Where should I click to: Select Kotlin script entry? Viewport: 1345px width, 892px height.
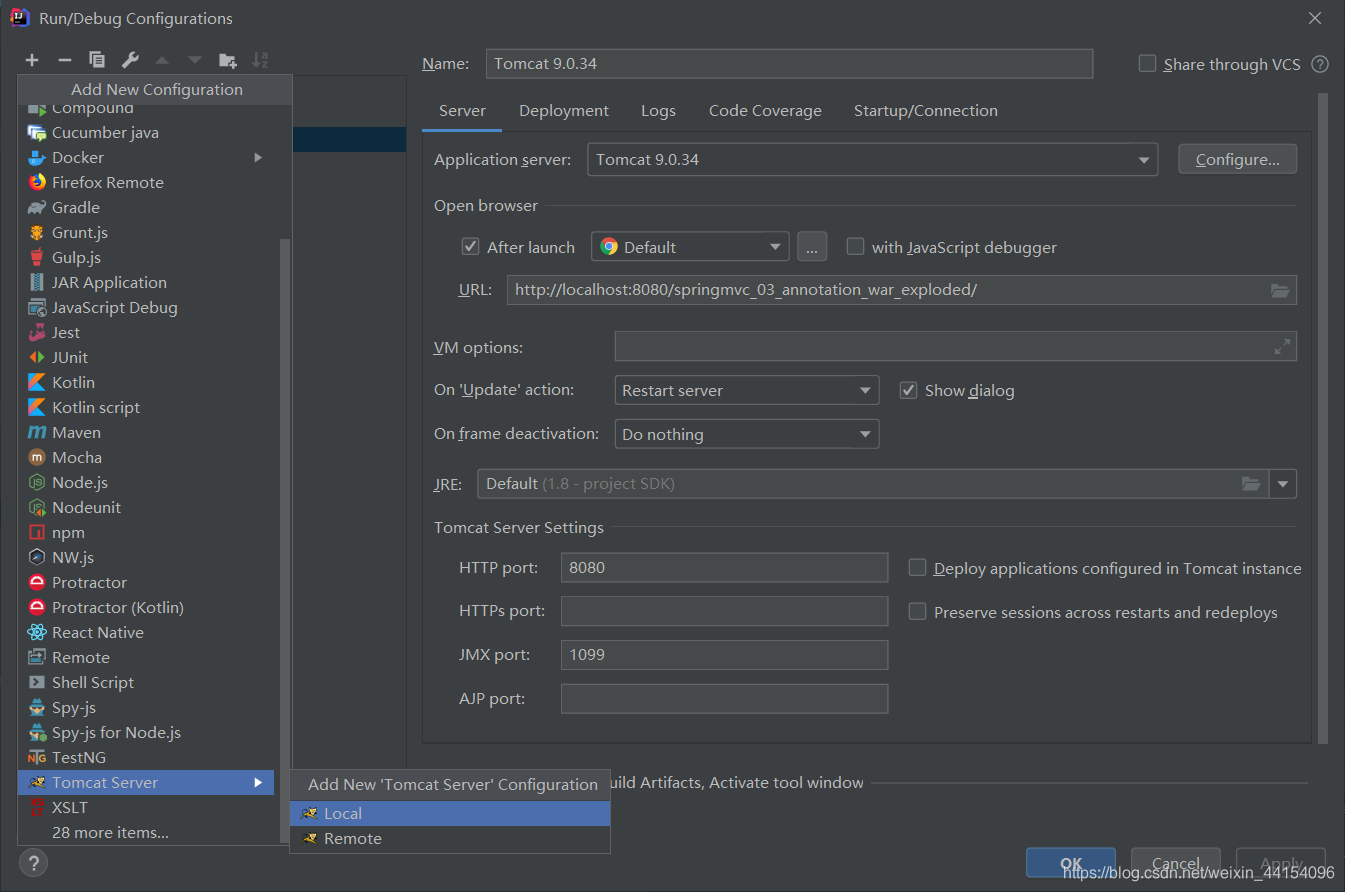coord(146,407)
